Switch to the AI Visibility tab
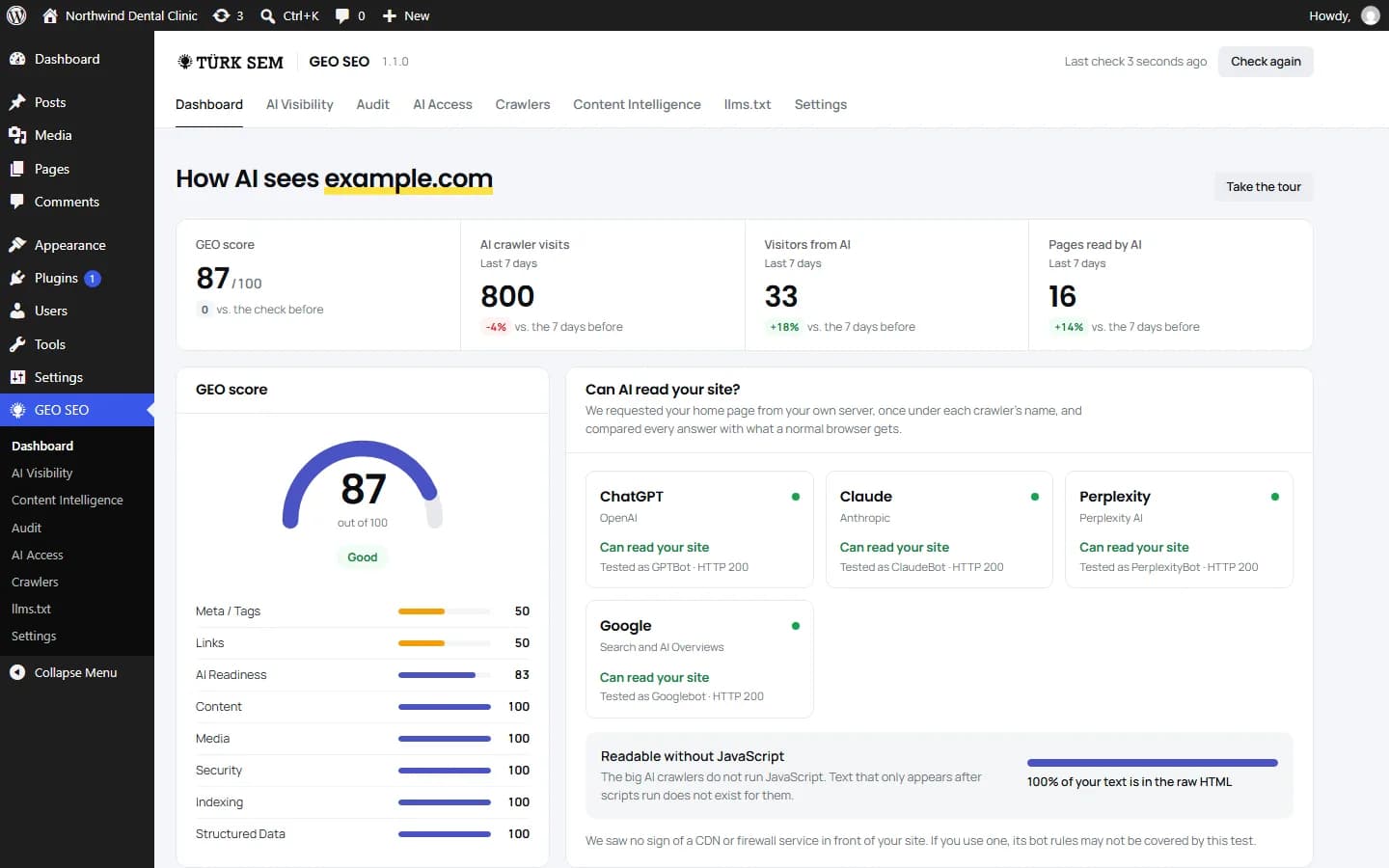 click(x=299, y=104)
